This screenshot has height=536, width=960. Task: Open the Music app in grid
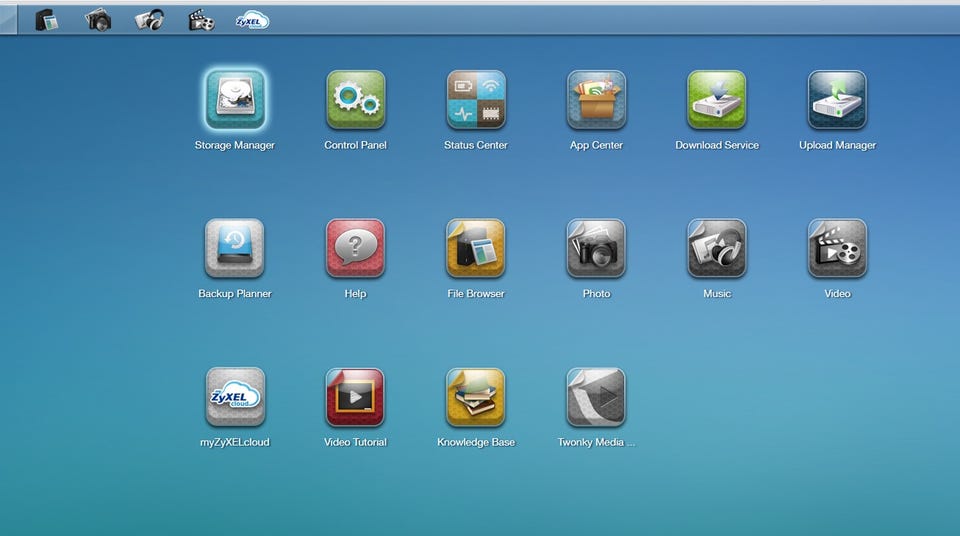point(717,248)
